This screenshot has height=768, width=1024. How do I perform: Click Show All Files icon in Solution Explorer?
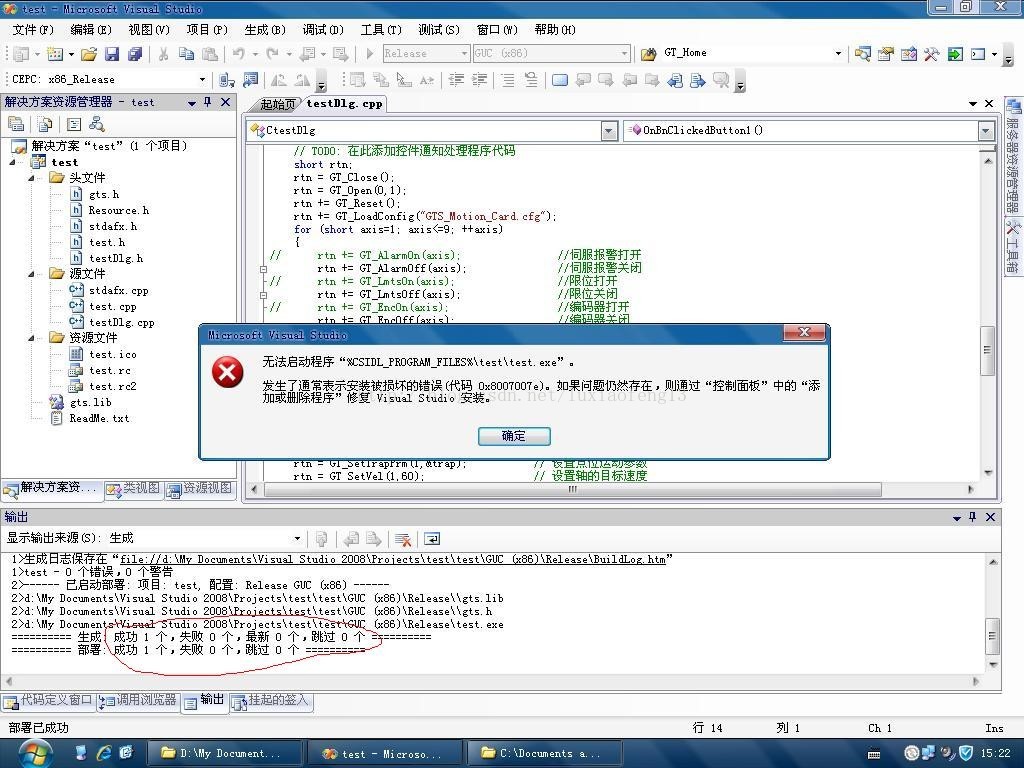click(44, 123)
